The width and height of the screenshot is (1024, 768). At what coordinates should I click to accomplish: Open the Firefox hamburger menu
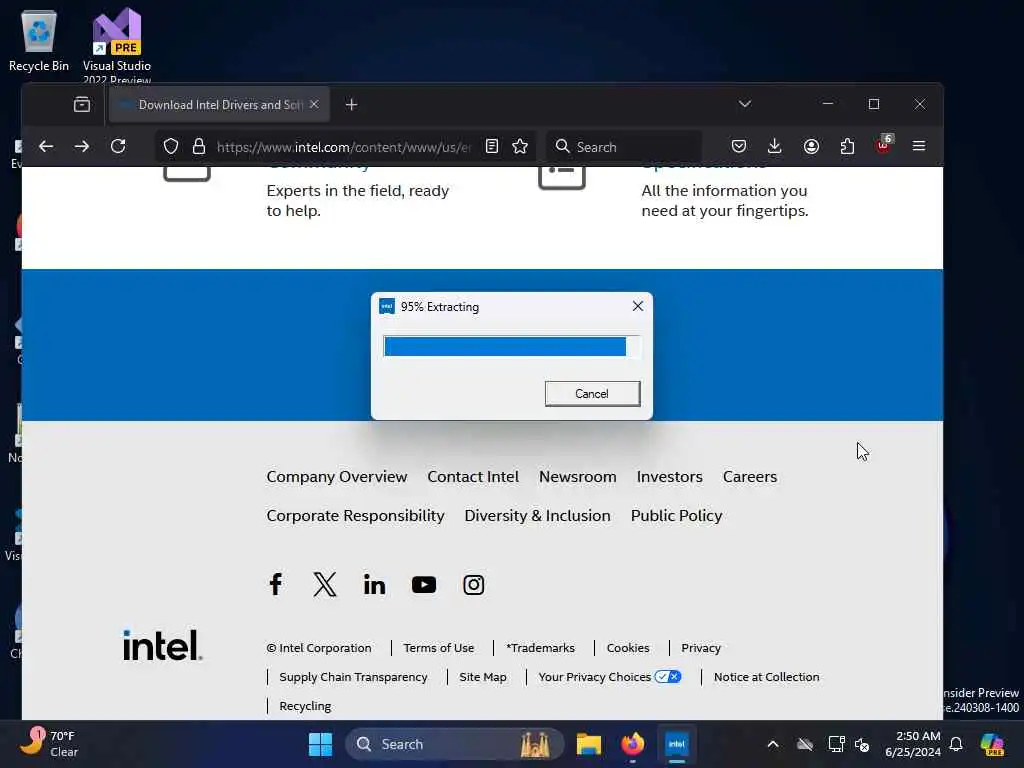click(x=919, y=146)
